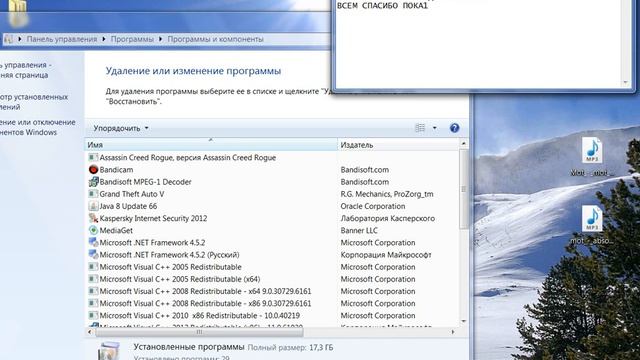The image size is (640, 360).
Task: Click the Visual C++ 2008 x64 icon
Action: [x=93, y=291]
